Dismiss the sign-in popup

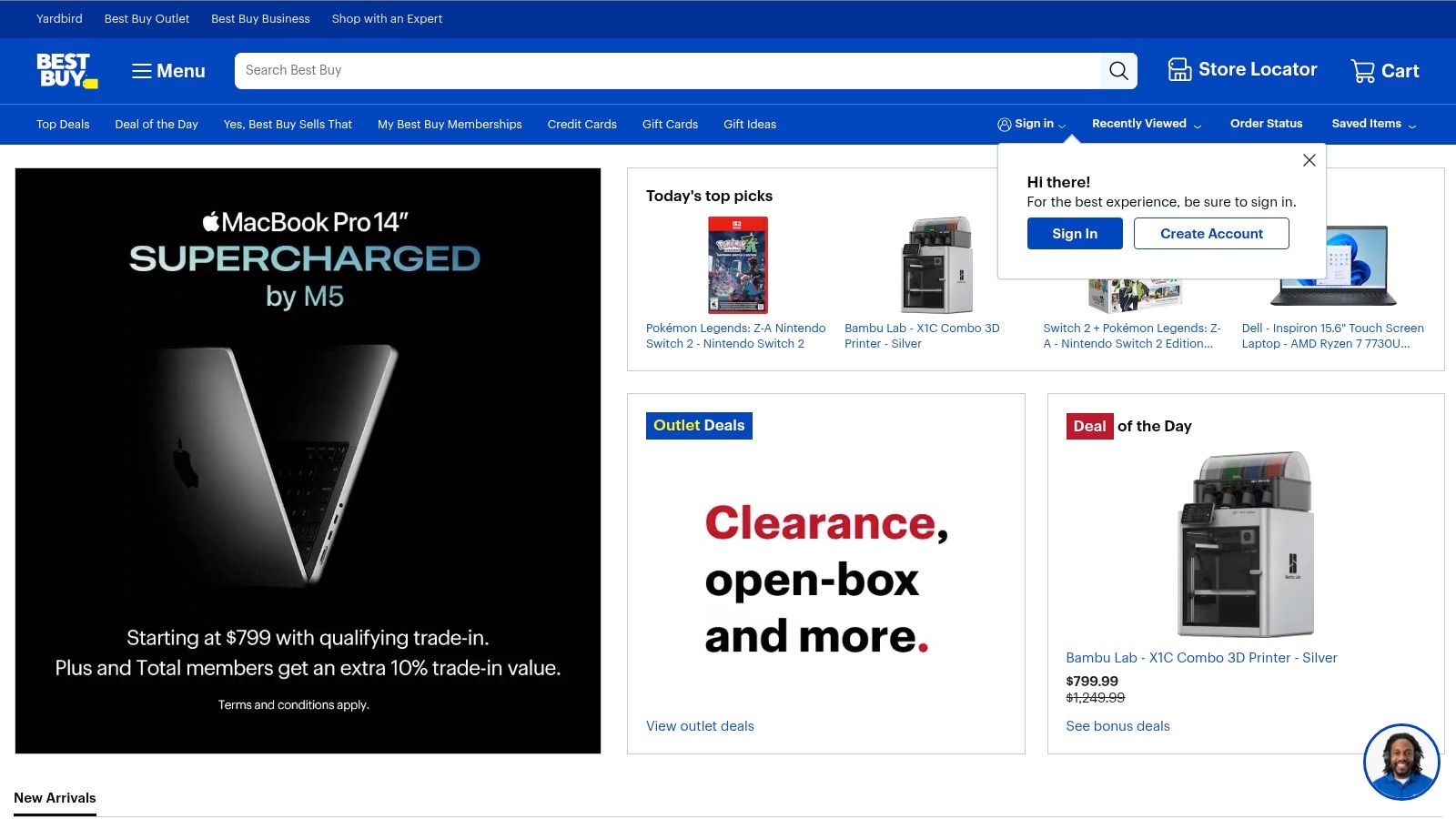pyautogui.click(x=1309, y=159)
